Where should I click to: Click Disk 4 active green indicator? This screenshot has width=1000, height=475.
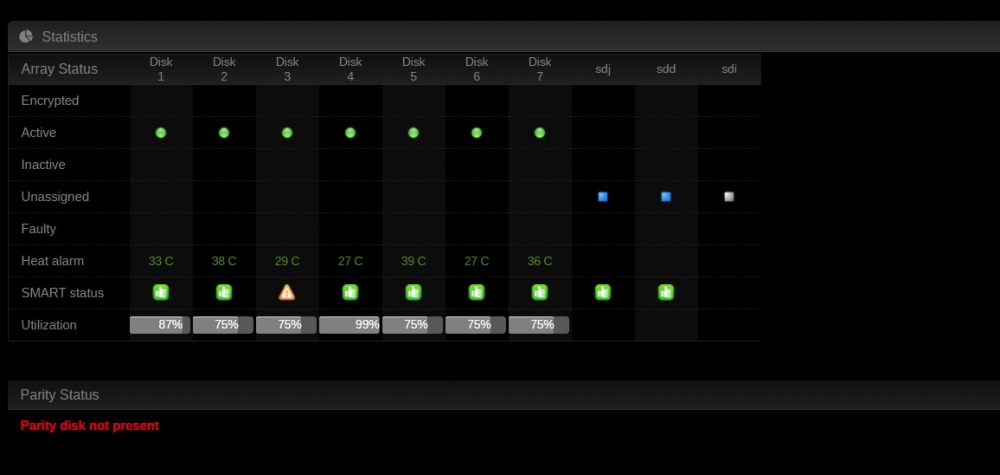(350, 133)
